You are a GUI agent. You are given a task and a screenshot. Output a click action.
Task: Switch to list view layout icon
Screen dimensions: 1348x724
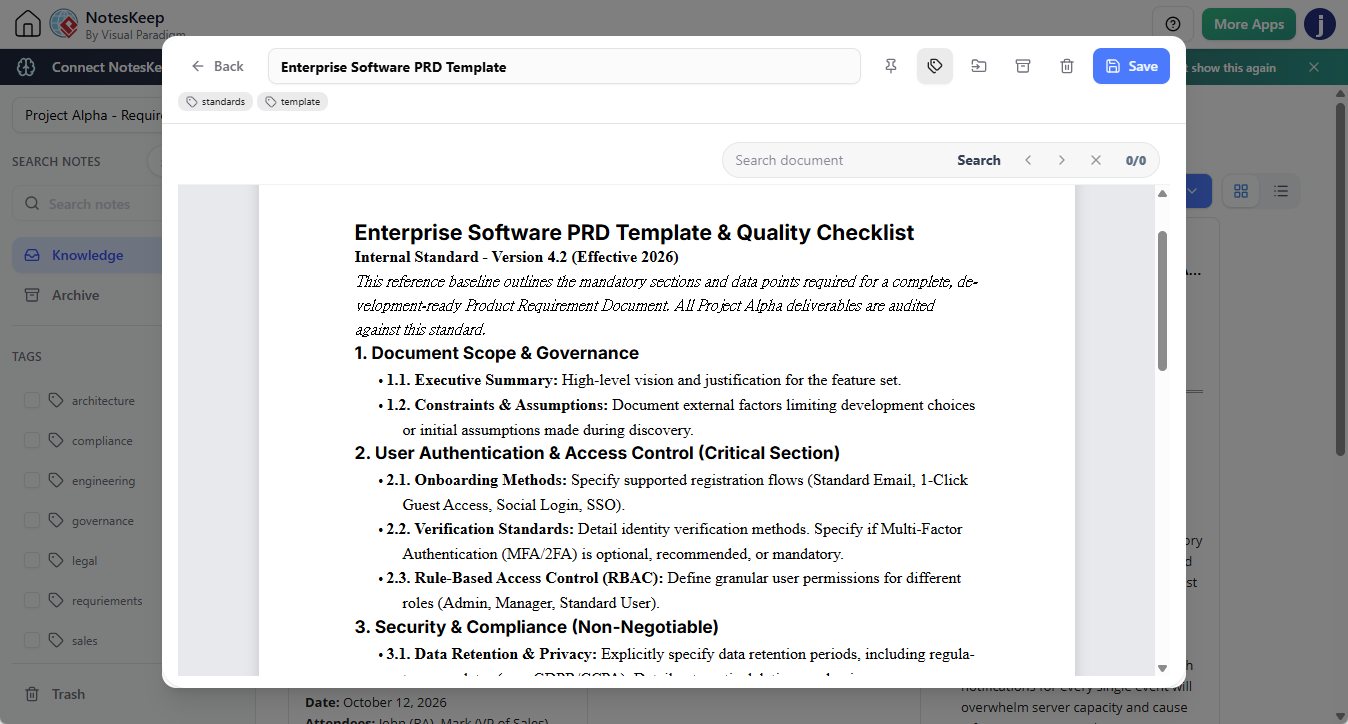(x=1281, y=191)
